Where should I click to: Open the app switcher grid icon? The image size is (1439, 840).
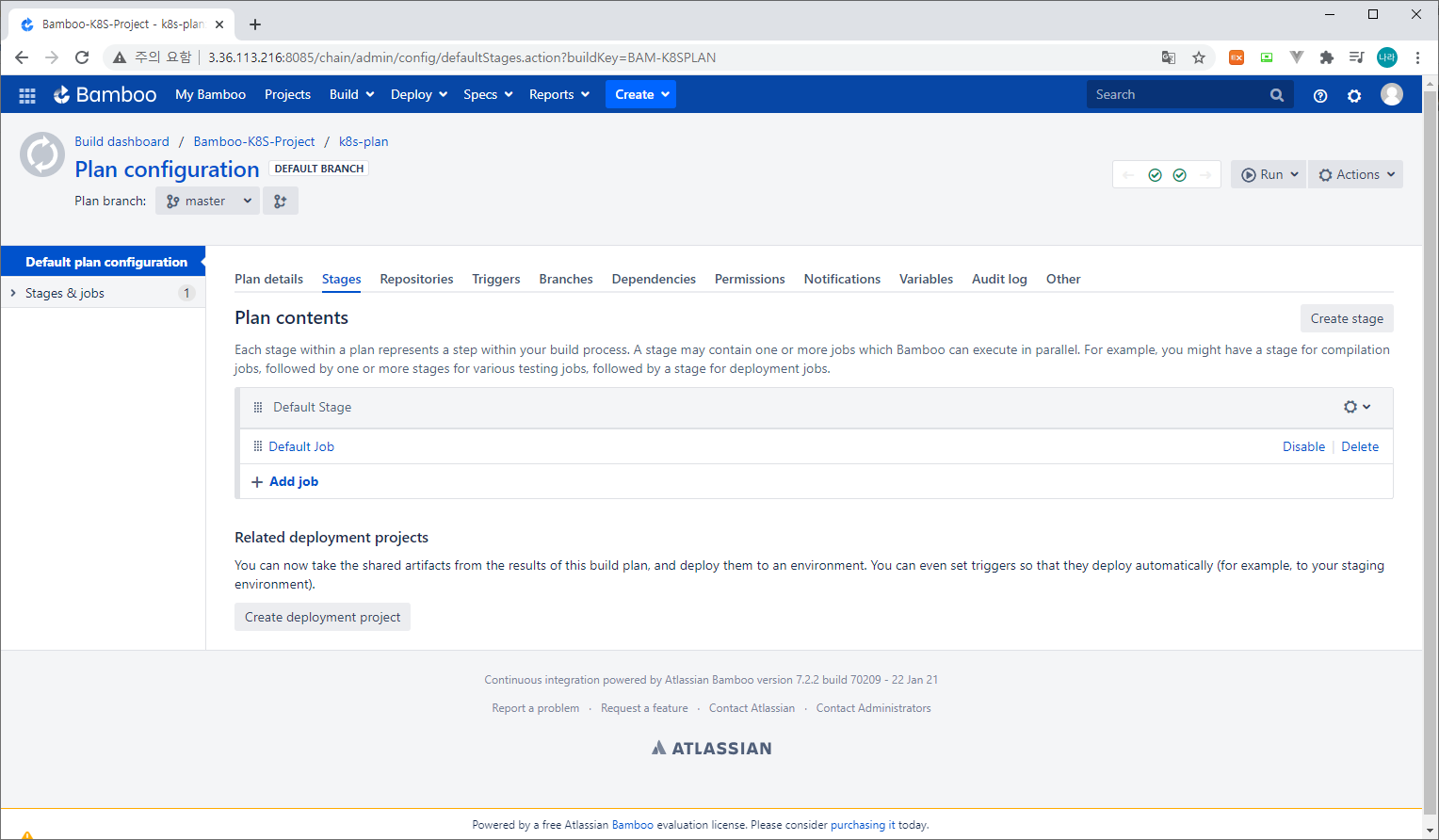(x=27, y=95)
